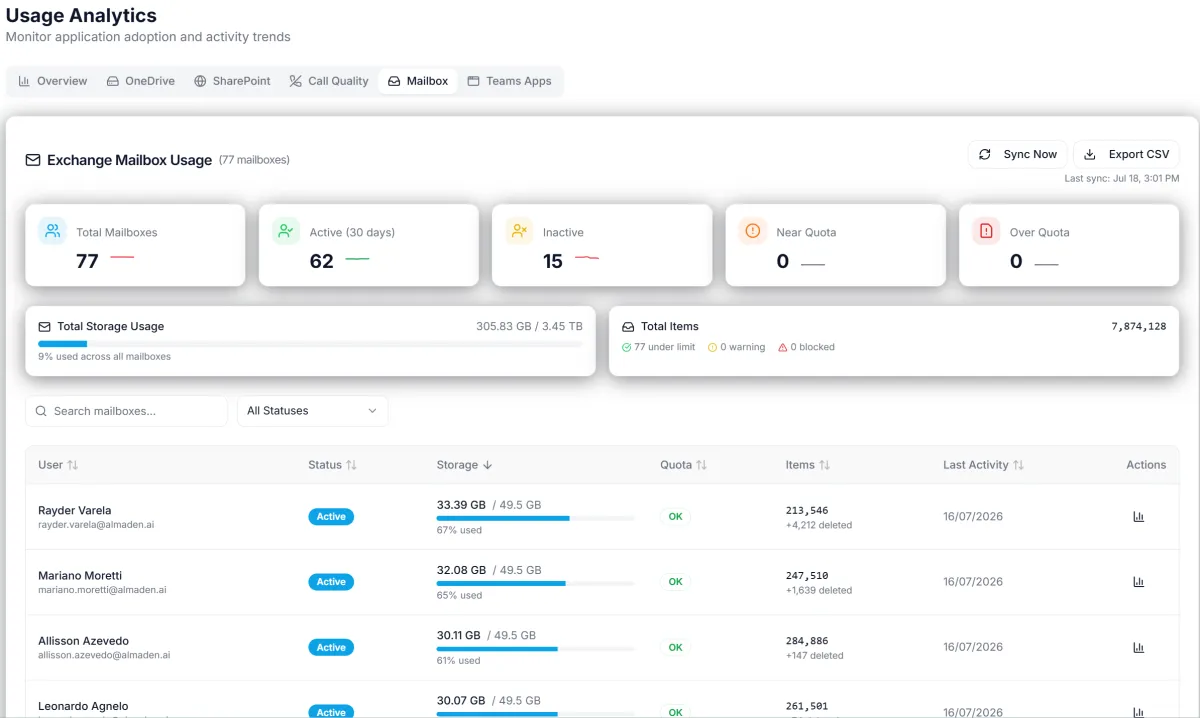Screen dimensions: 1200x718
Task: Click the Inactive mailboxes card
Action: point(602,245)
